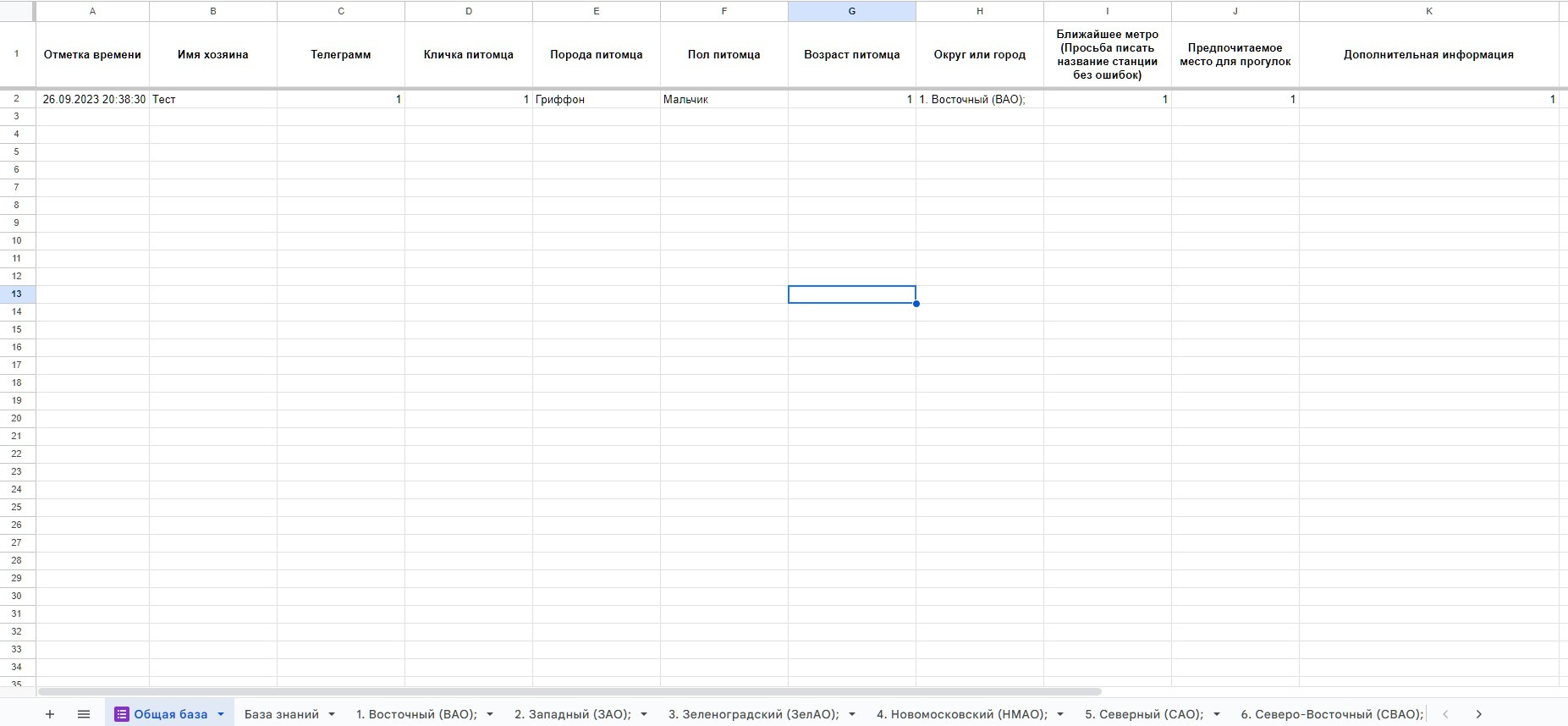Switch to 4. Новомосковский (НМАО); tab
This screenshot has width=1568, height=726.
point(962,714)
